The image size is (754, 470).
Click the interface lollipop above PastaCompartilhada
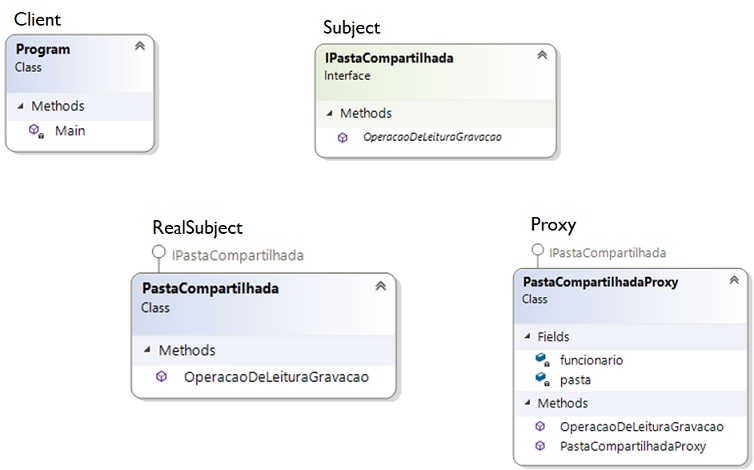click(x=157, y=255)
